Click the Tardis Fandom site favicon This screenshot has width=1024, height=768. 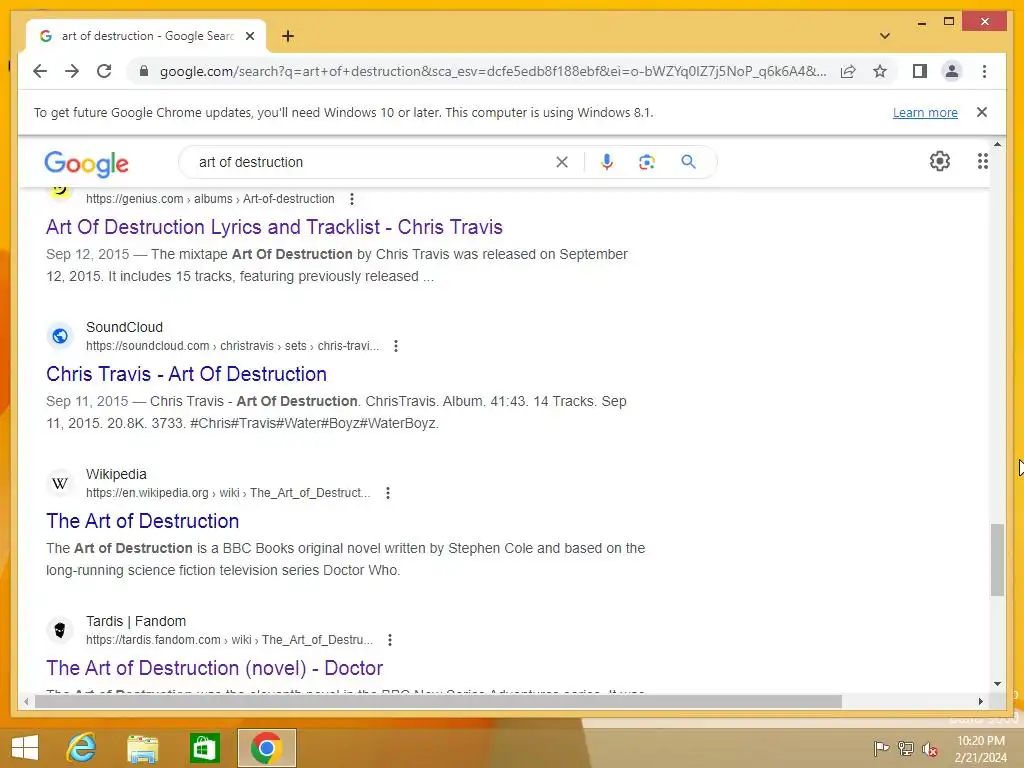coord(59,630)
